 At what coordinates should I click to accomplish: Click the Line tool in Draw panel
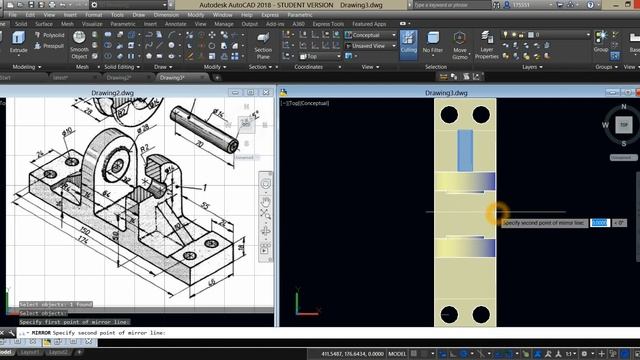point(159,45)
